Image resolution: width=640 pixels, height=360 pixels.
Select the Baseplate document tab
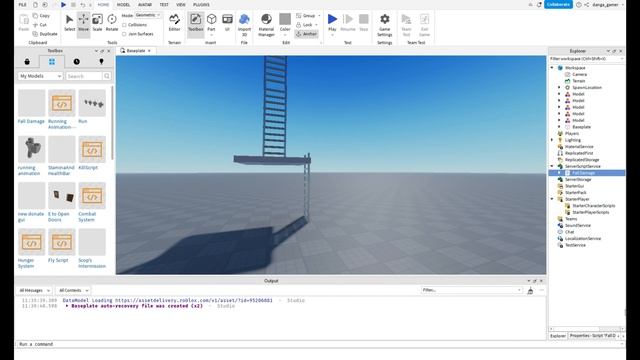[x=136, y=51]
